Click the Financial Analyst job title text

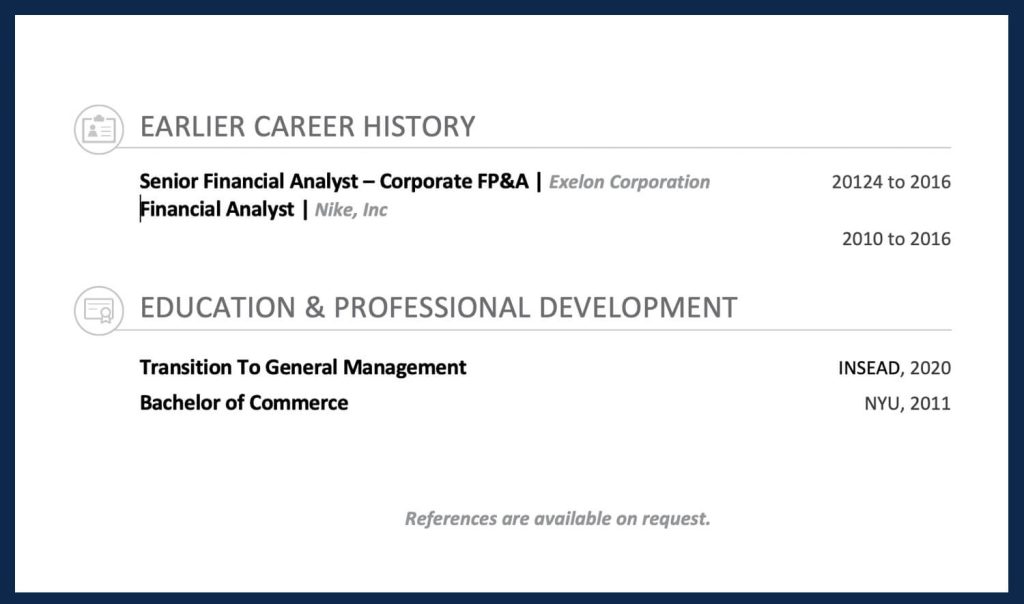[218, 210]
